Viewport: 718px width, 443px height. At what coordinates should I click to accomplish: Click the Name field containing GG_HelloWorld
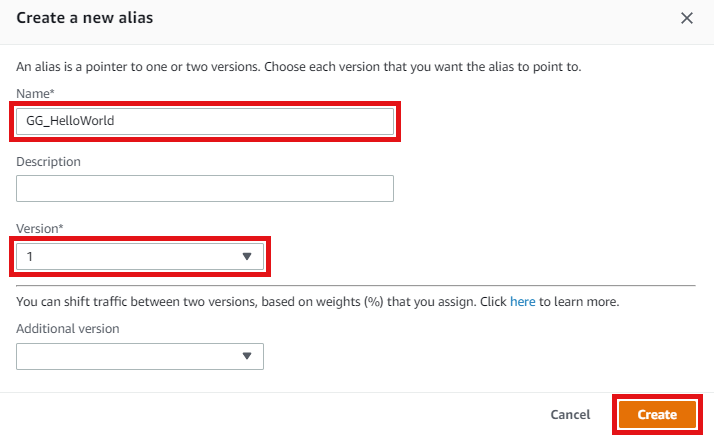[x=205, y=121]
